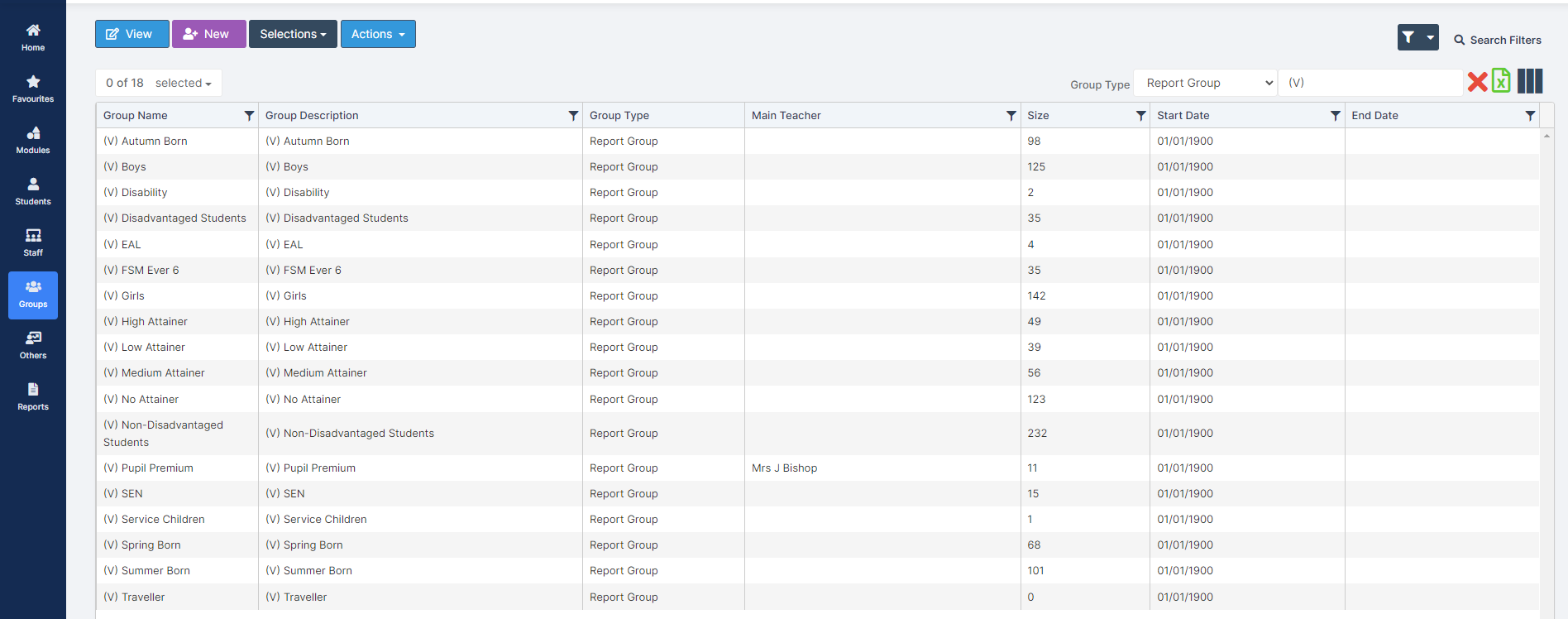The height and width of the screenshot is (619, 1568).
Task: Filter the Group Name column
Action: pos(249,116)
